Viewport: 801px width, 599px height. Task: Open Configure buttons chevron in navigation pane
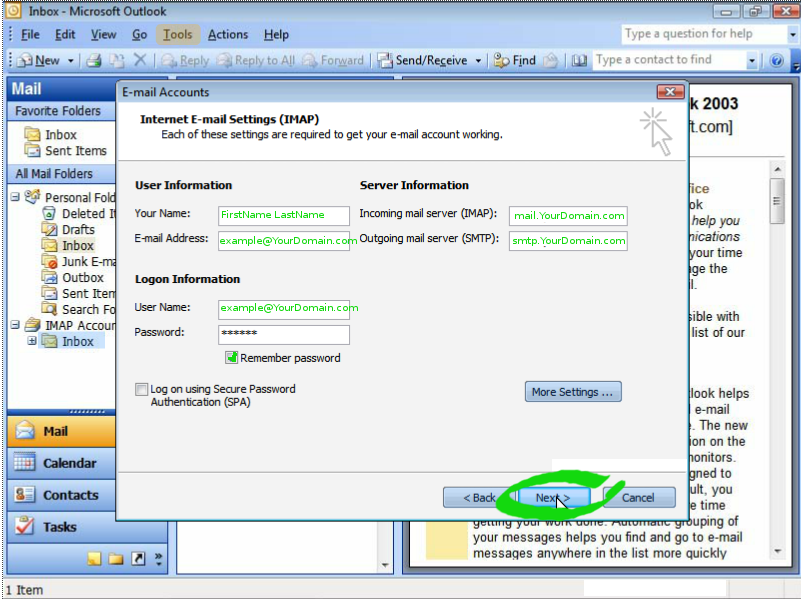click(x=158, y=559)
